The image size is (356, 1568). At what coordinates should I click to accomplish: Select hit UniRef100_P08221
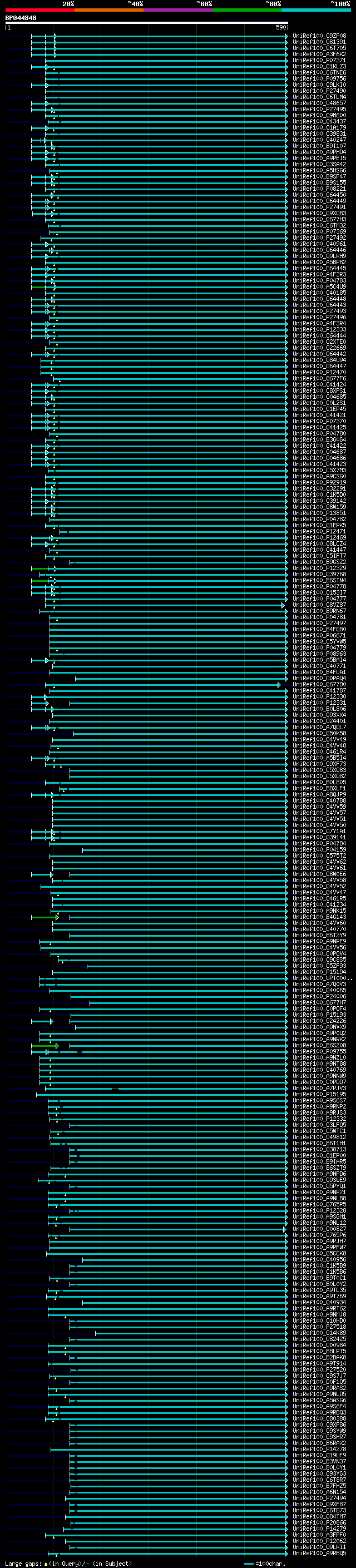[x=319, y=189]
